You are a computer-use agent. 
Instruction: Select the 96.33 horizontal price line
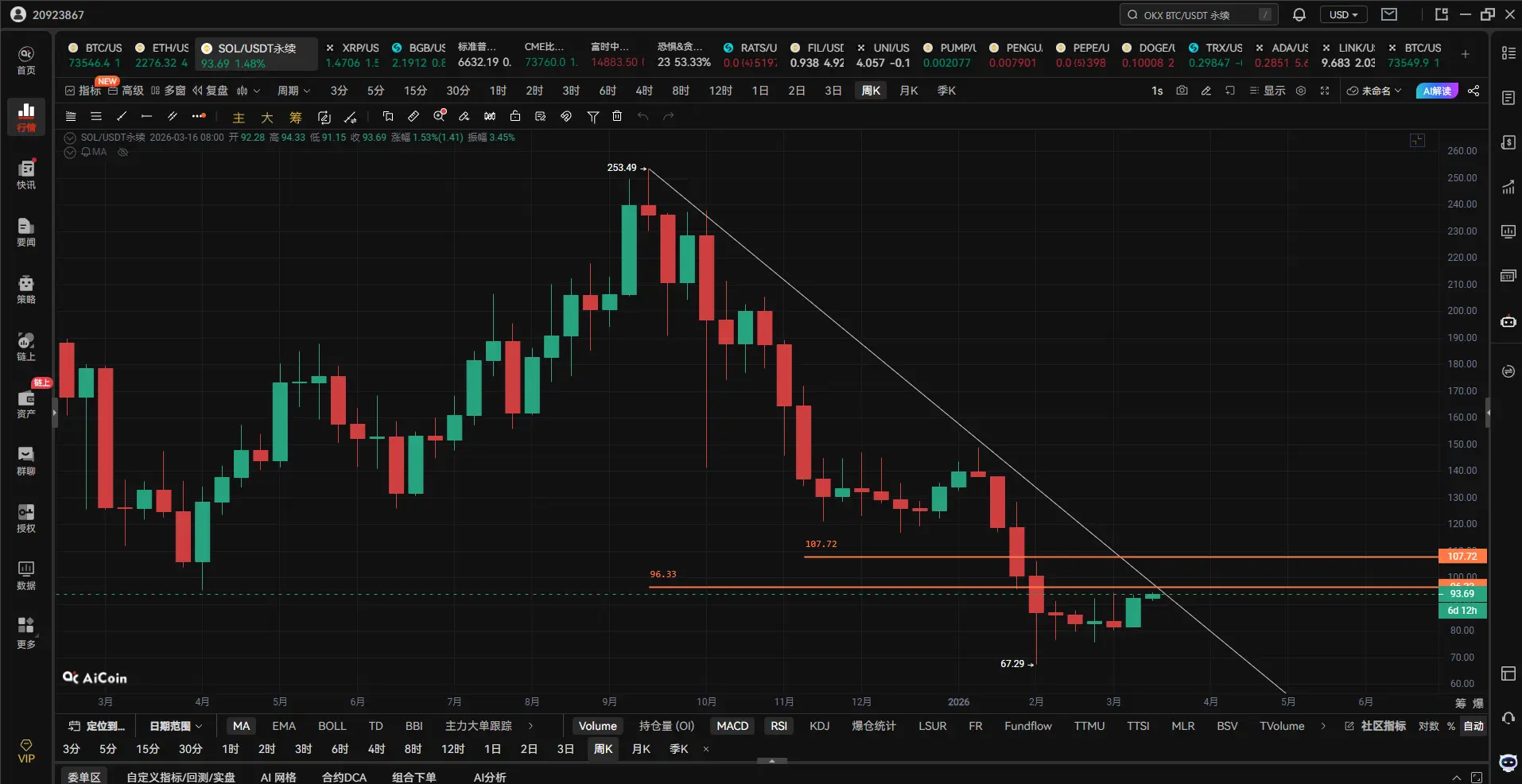(1043, 587)
